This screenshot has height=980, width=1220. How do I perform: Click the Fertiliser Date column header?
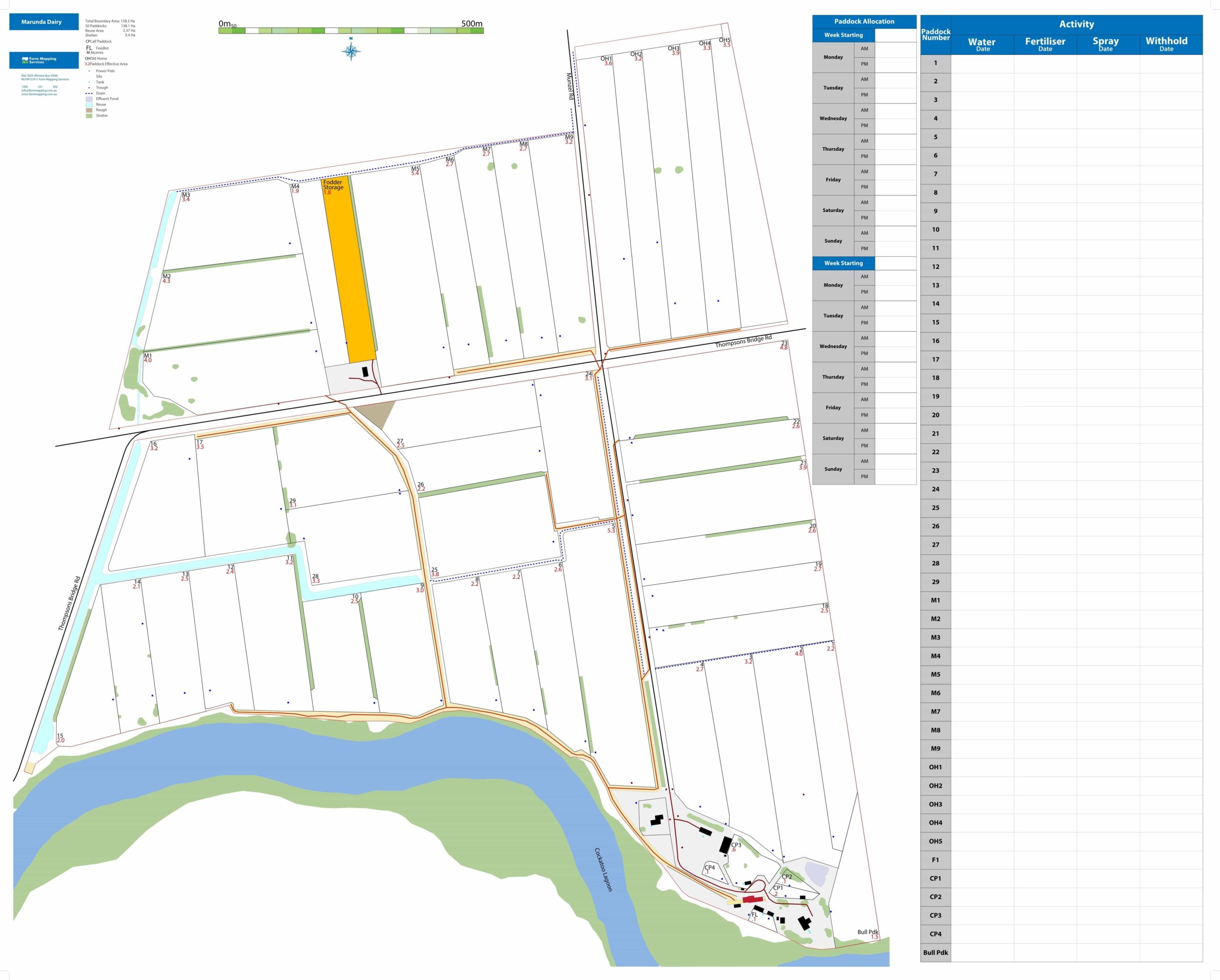1045,44
